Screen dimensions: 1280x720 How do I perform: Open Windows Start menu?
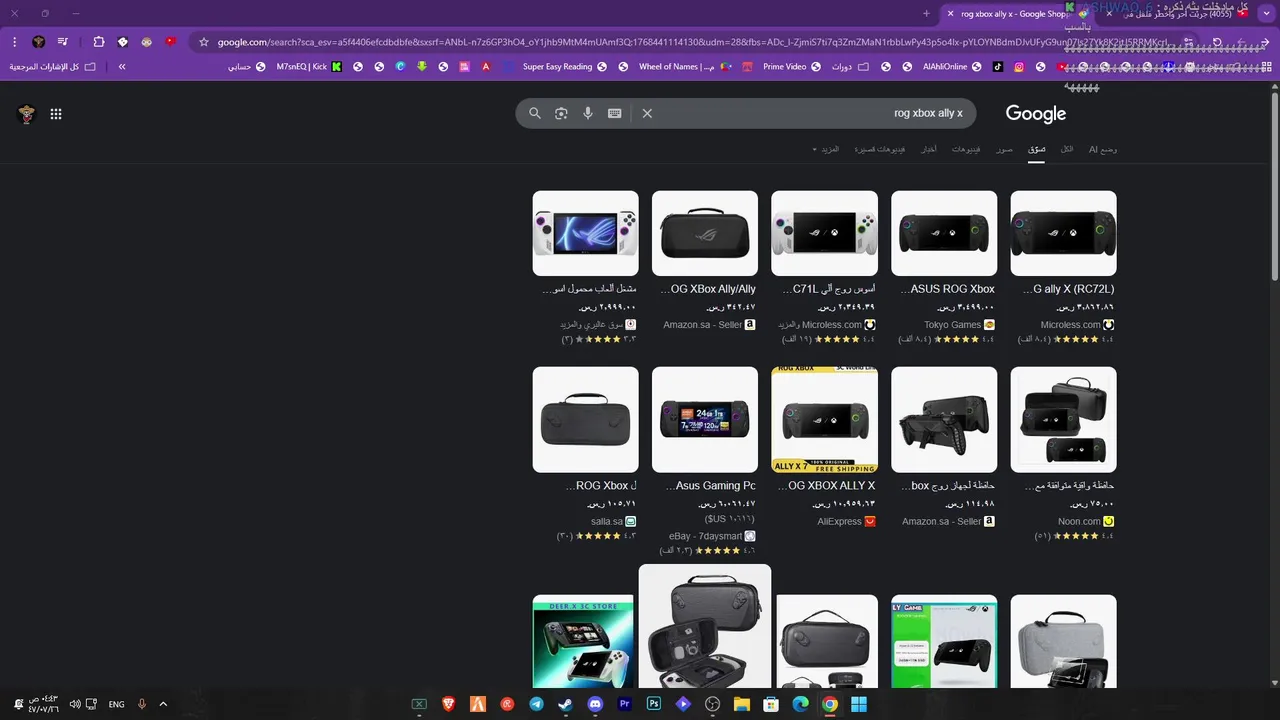coord(859,704)
